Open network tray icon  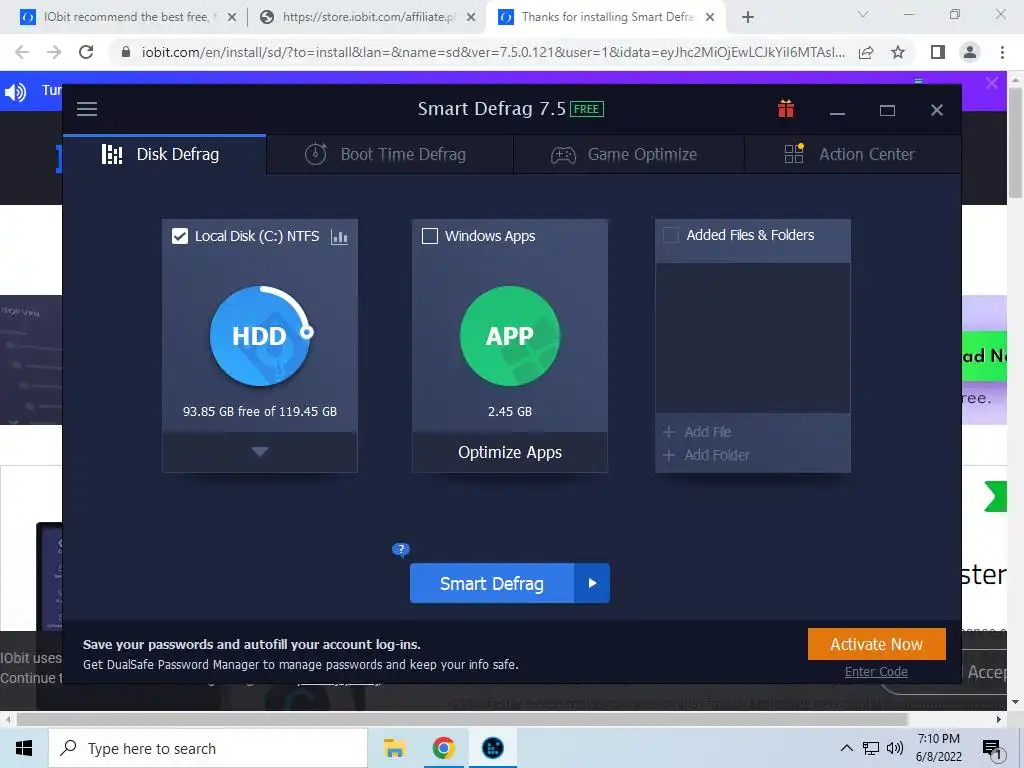871,748
